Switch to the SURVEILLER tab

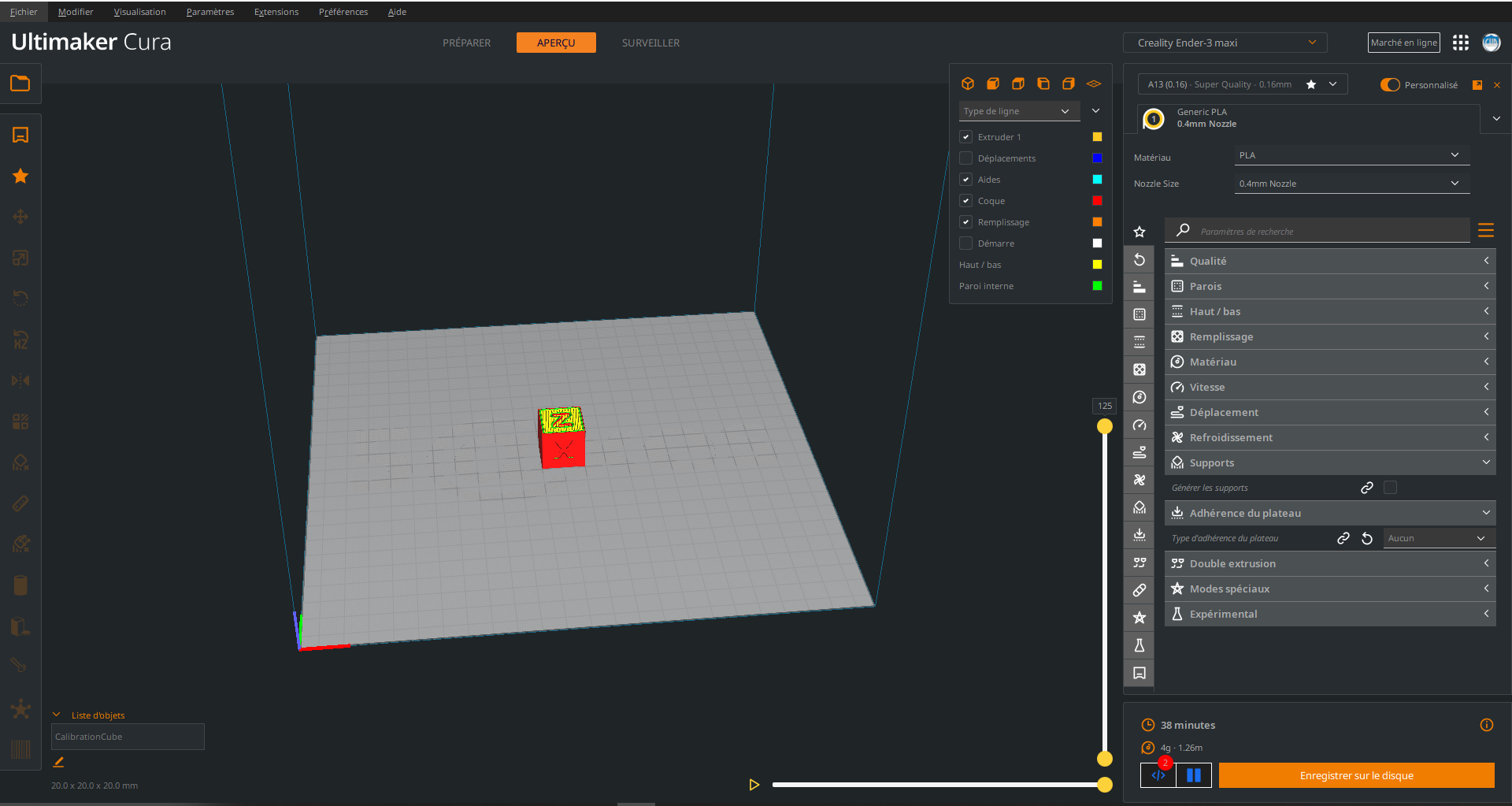coord(650,43)
